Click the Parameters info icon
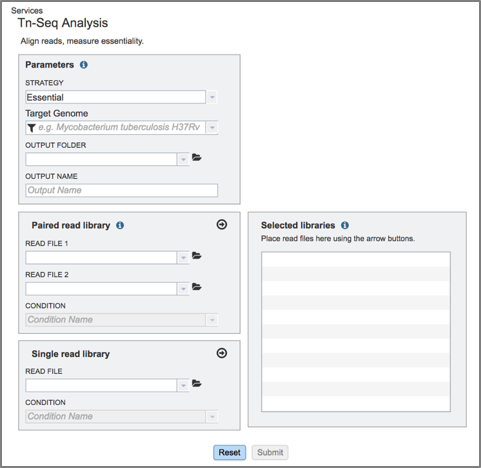 click(x=84, y=65)
